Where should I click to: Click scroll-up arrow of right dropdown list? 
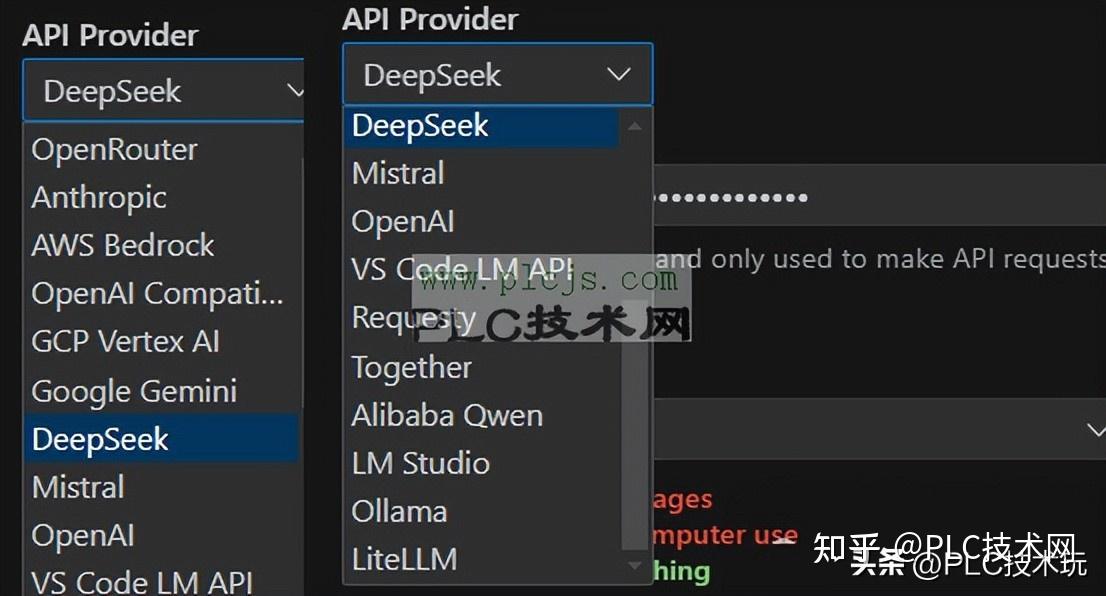coord(635,126)
